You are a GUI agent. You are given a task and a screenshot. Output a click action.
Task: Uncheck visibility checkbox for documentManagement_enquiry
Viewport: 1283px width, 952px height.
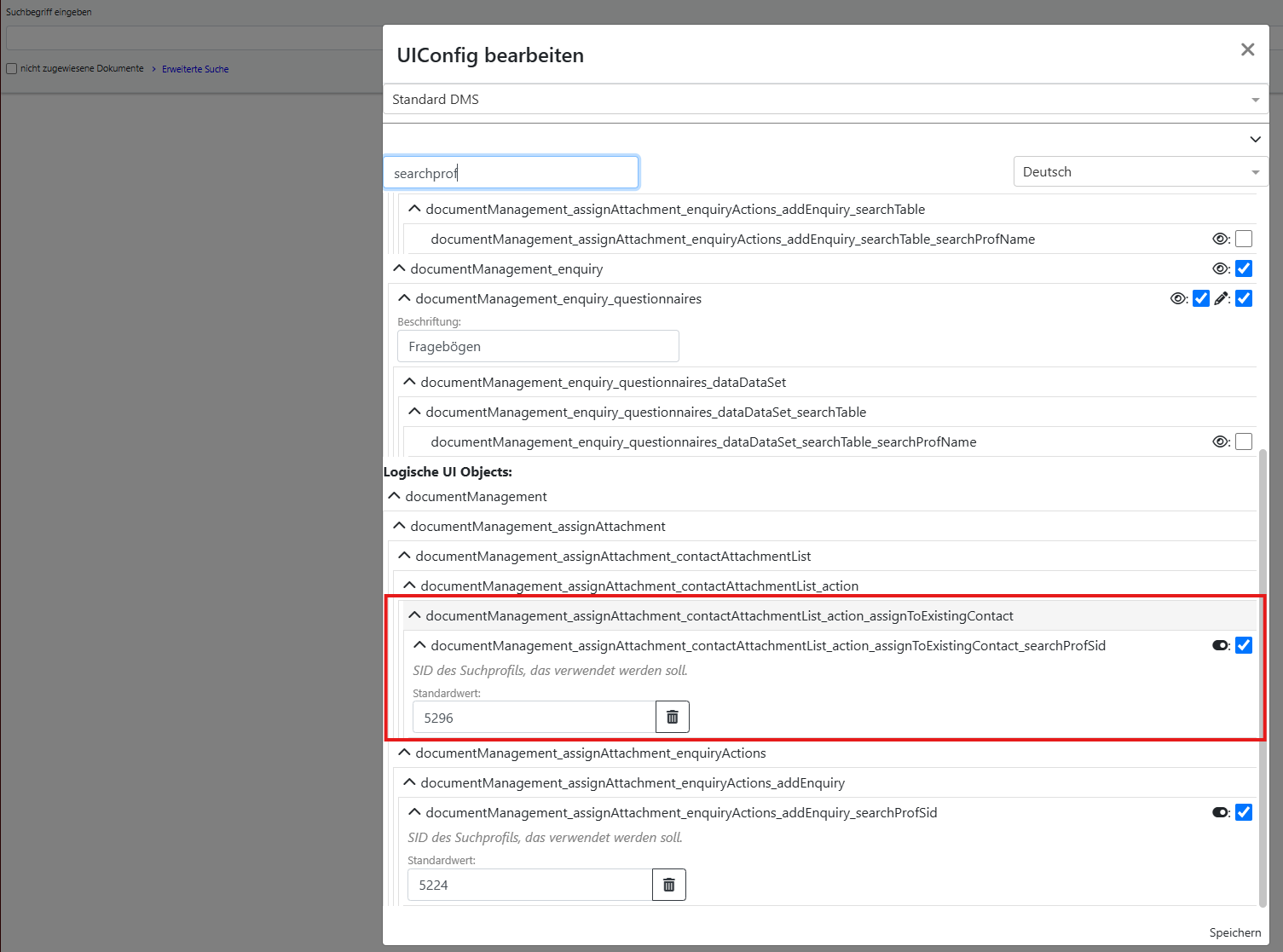tap(1244, 268)
